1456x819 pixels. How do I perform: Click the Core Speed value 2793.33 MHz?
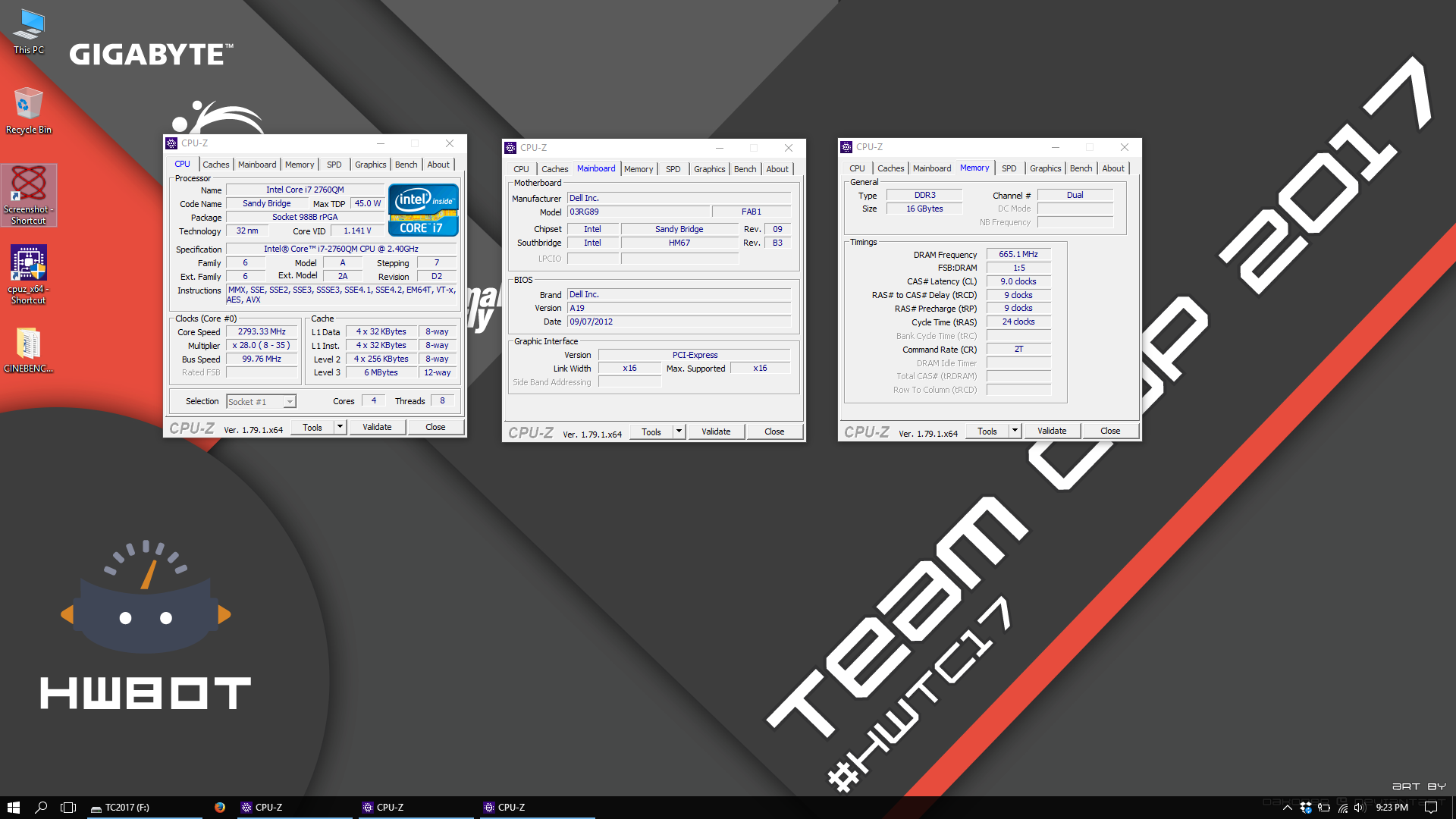(262, 332)
